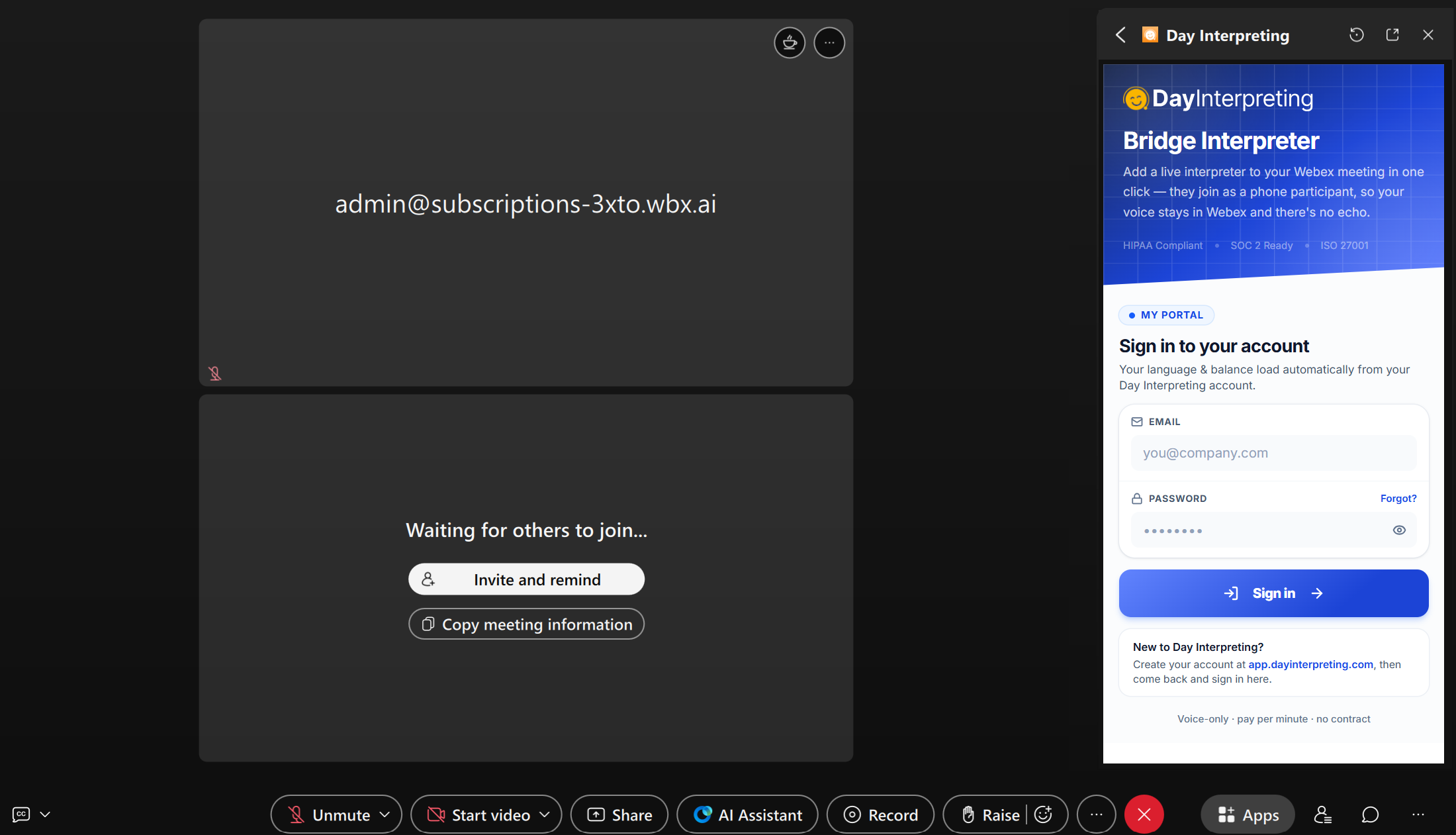
Task: Click the admin@subscriptions-3xto.wbx.ai name text
Action: tap(526, 204)
